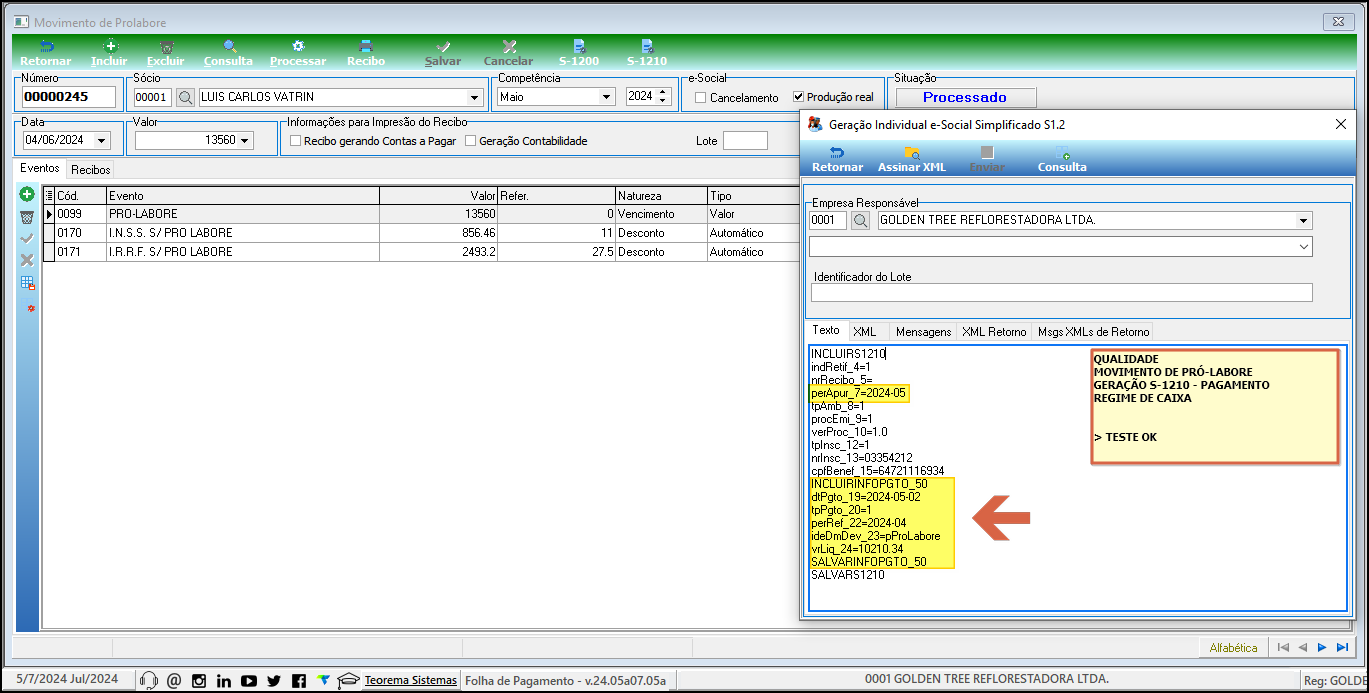Screen dimensions: 1369x693
Task: Open Facebook icon in status bar
Action: pyautogui.click(x=299, y=680)
